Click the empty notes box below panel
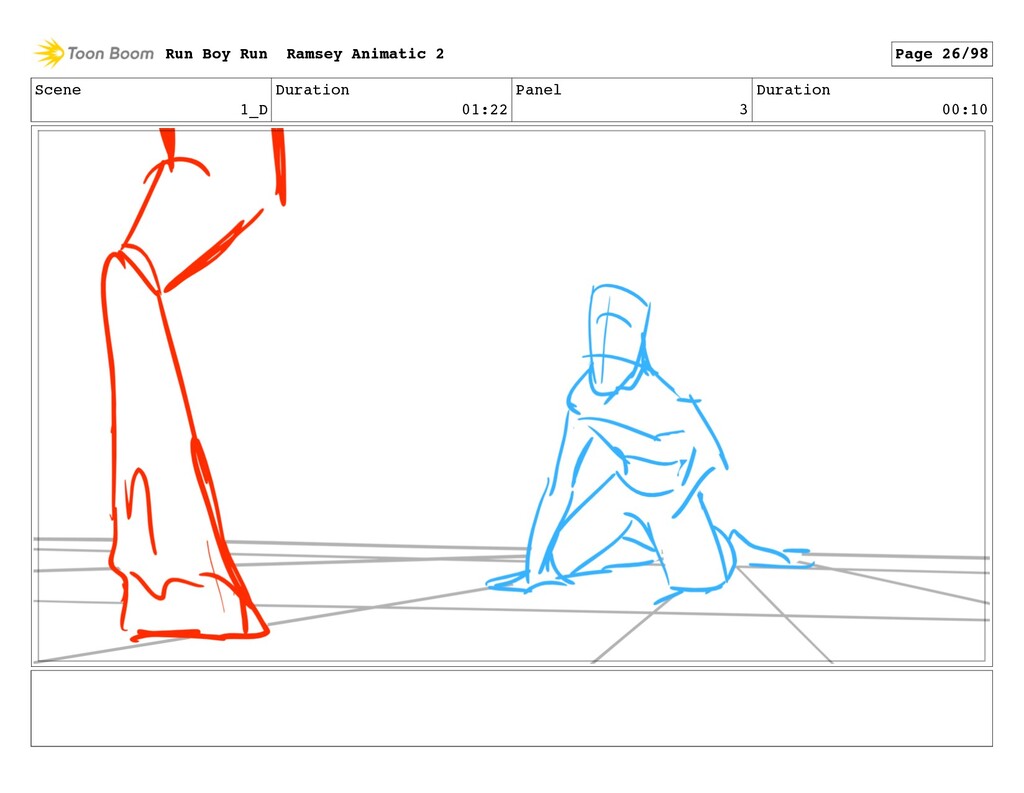Image resolution: width=1024 pixels, height=793 pixels. click(x=511, y=708)
